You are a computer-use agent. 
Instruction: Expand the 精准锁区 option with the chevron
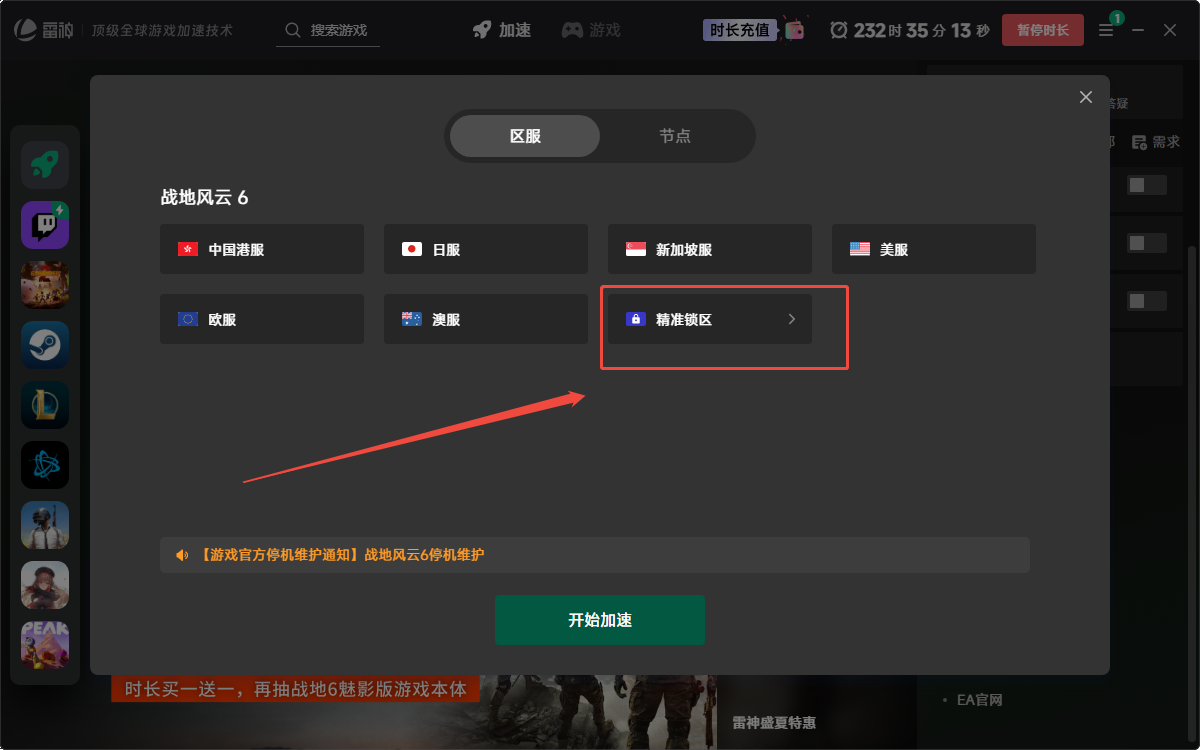[791, 319]
